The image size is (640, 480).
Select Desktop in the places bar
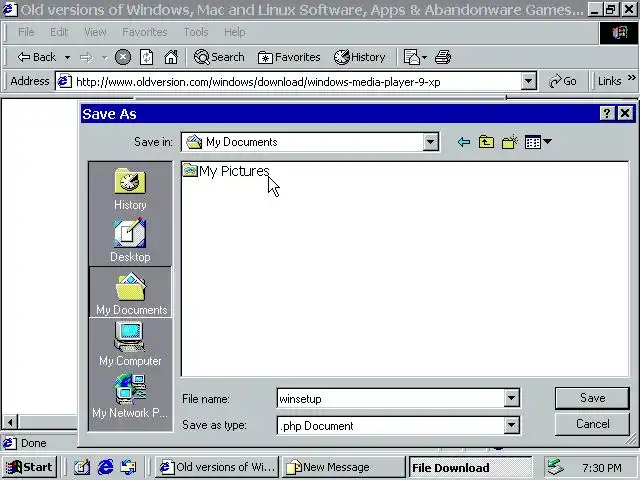(x=130, y=240)
